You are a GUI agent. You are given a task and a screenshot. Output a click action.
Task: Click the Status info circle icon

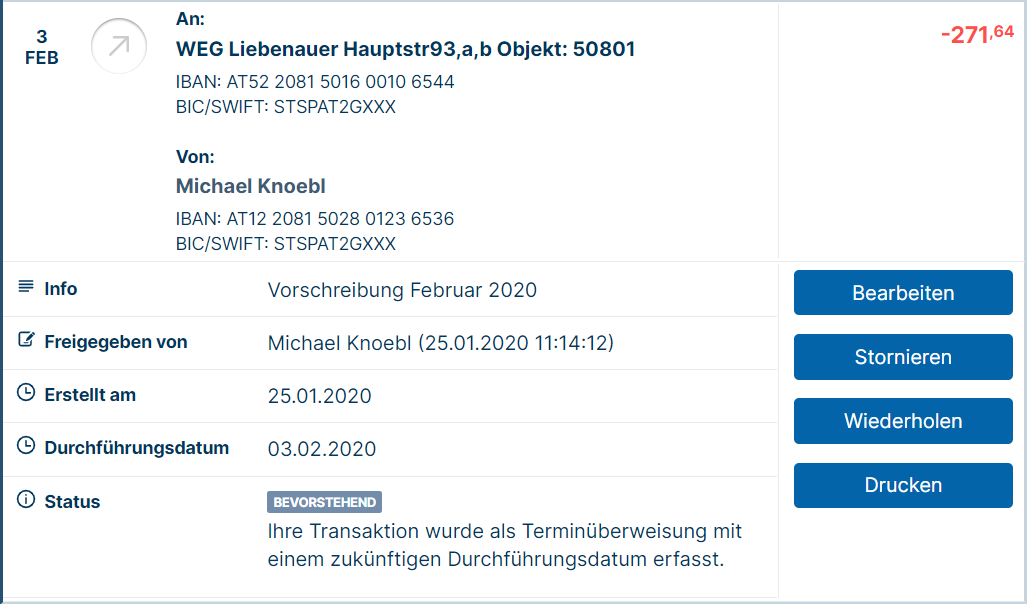(x=26, y=499)
